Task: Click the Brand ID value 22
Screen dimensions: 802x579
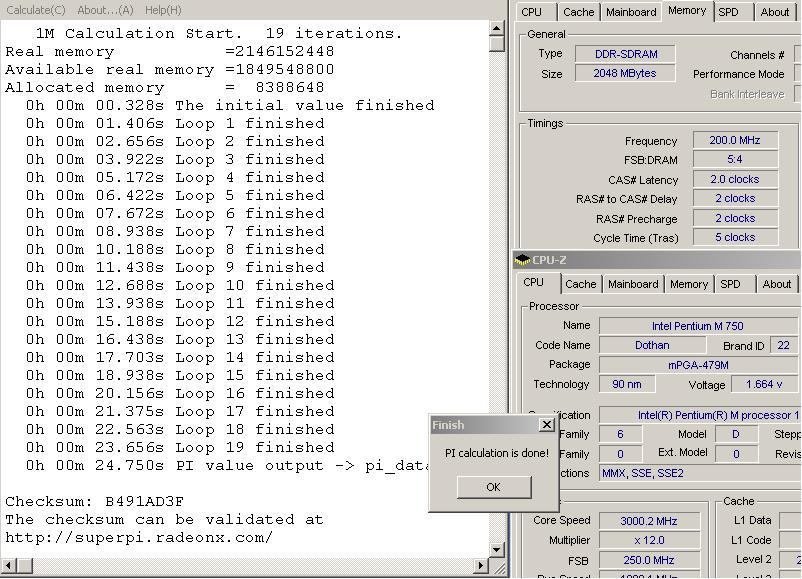Action: pos(783,345)
